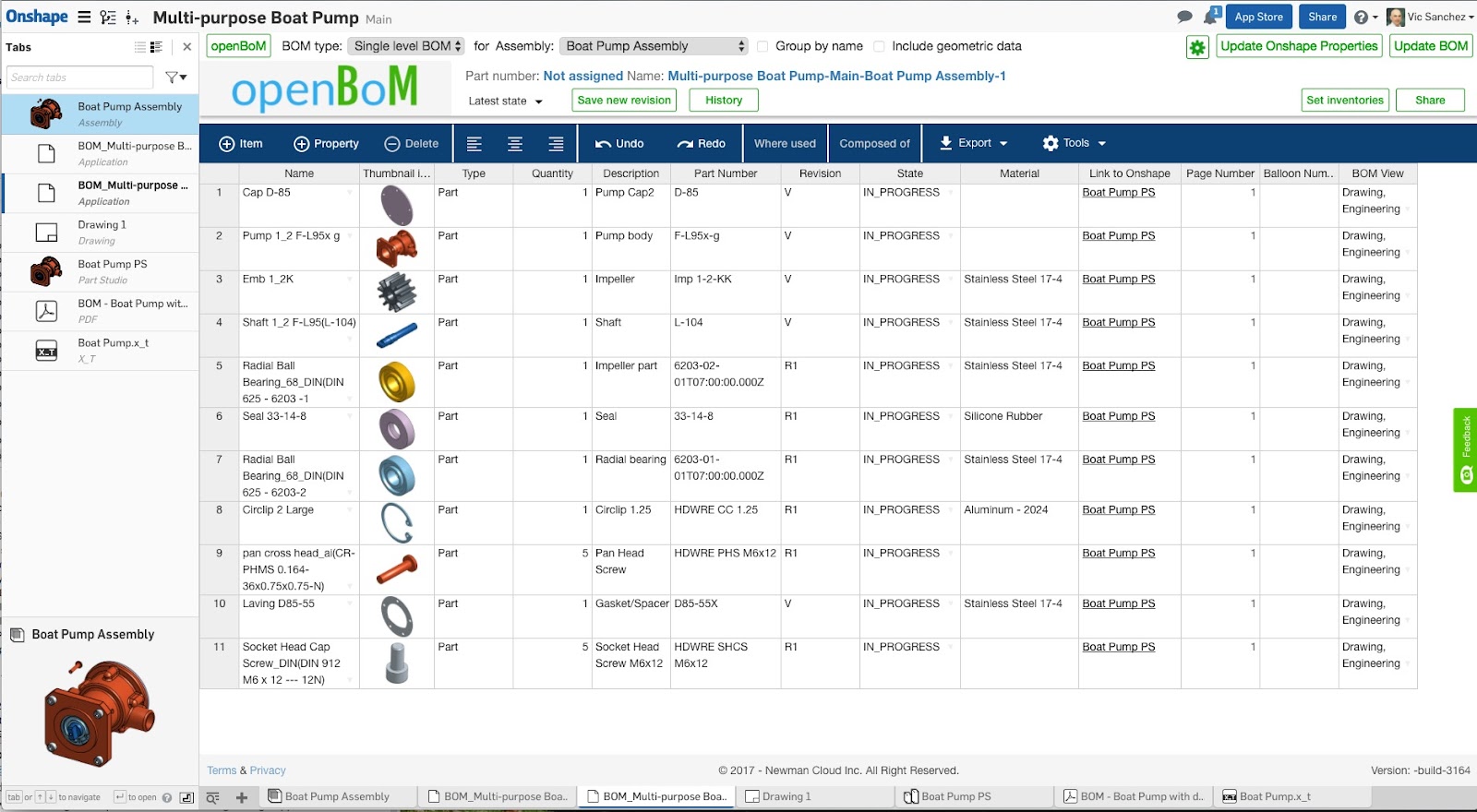Select Drawing 1 in the Tabs panel
This screenshot has height=812, width=1477.
click(100, 233)
